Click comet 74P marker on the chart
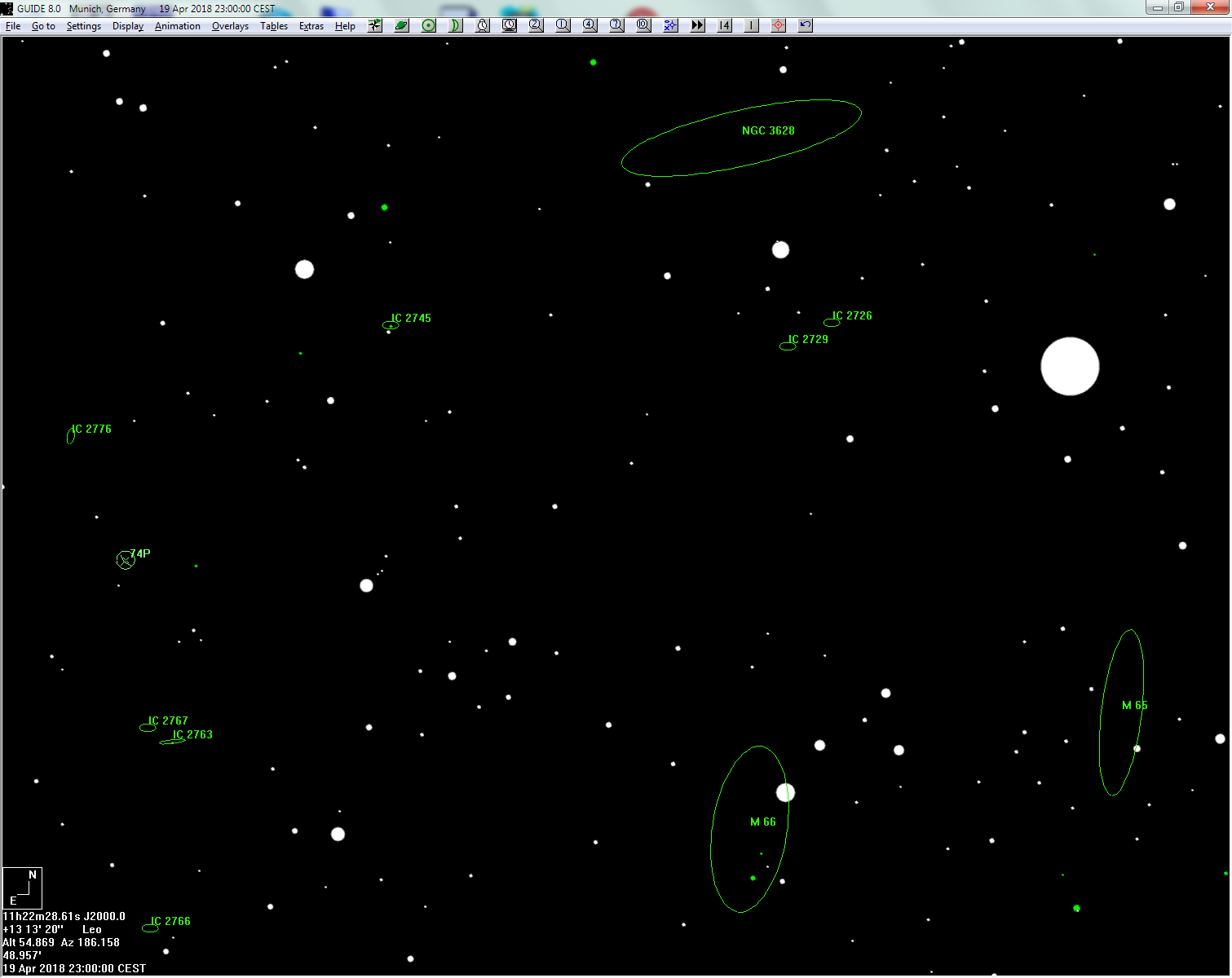 126,560
